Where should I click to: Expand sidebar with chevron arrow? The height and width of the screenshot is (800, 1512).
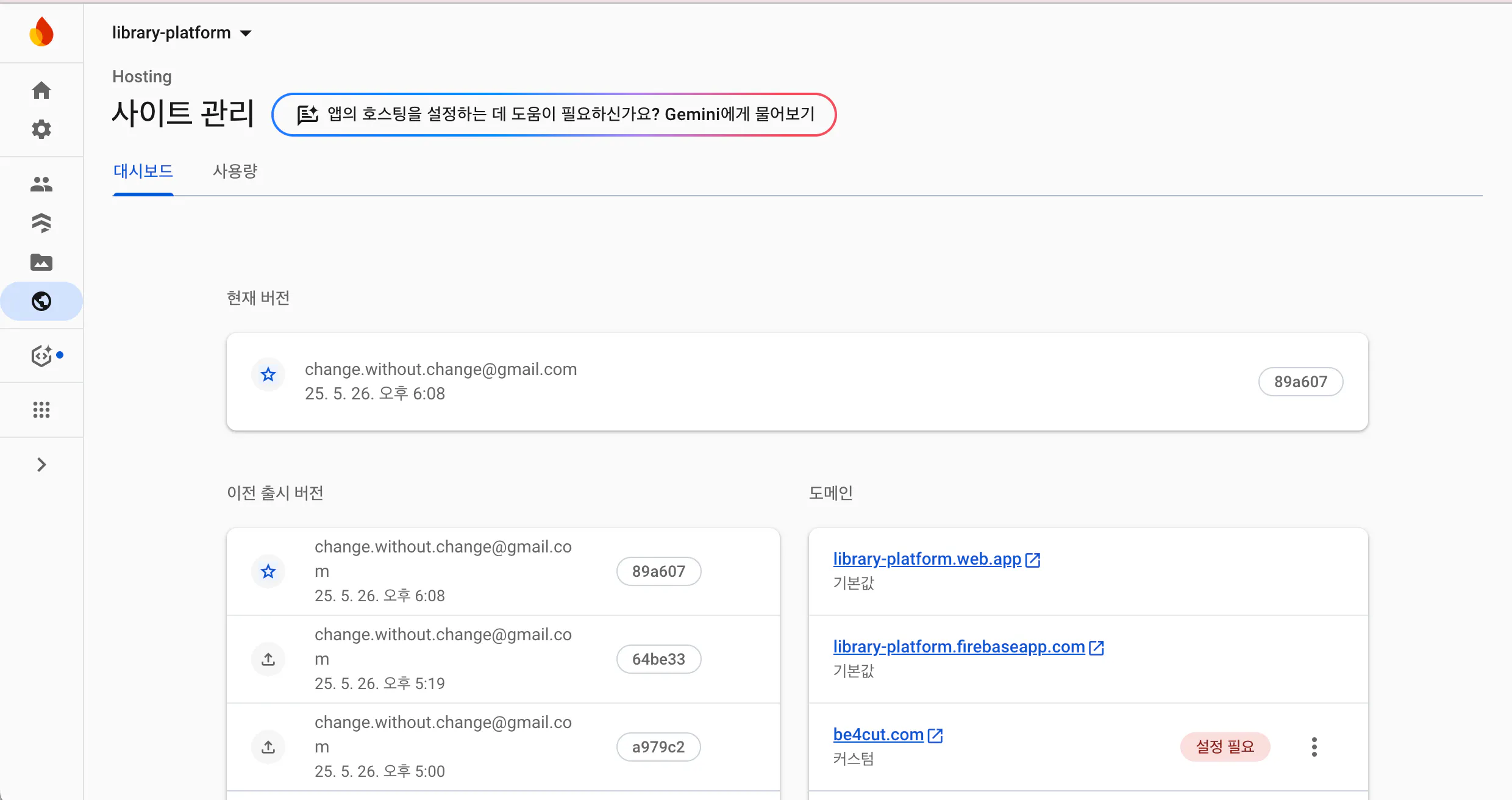coord(41,465)
